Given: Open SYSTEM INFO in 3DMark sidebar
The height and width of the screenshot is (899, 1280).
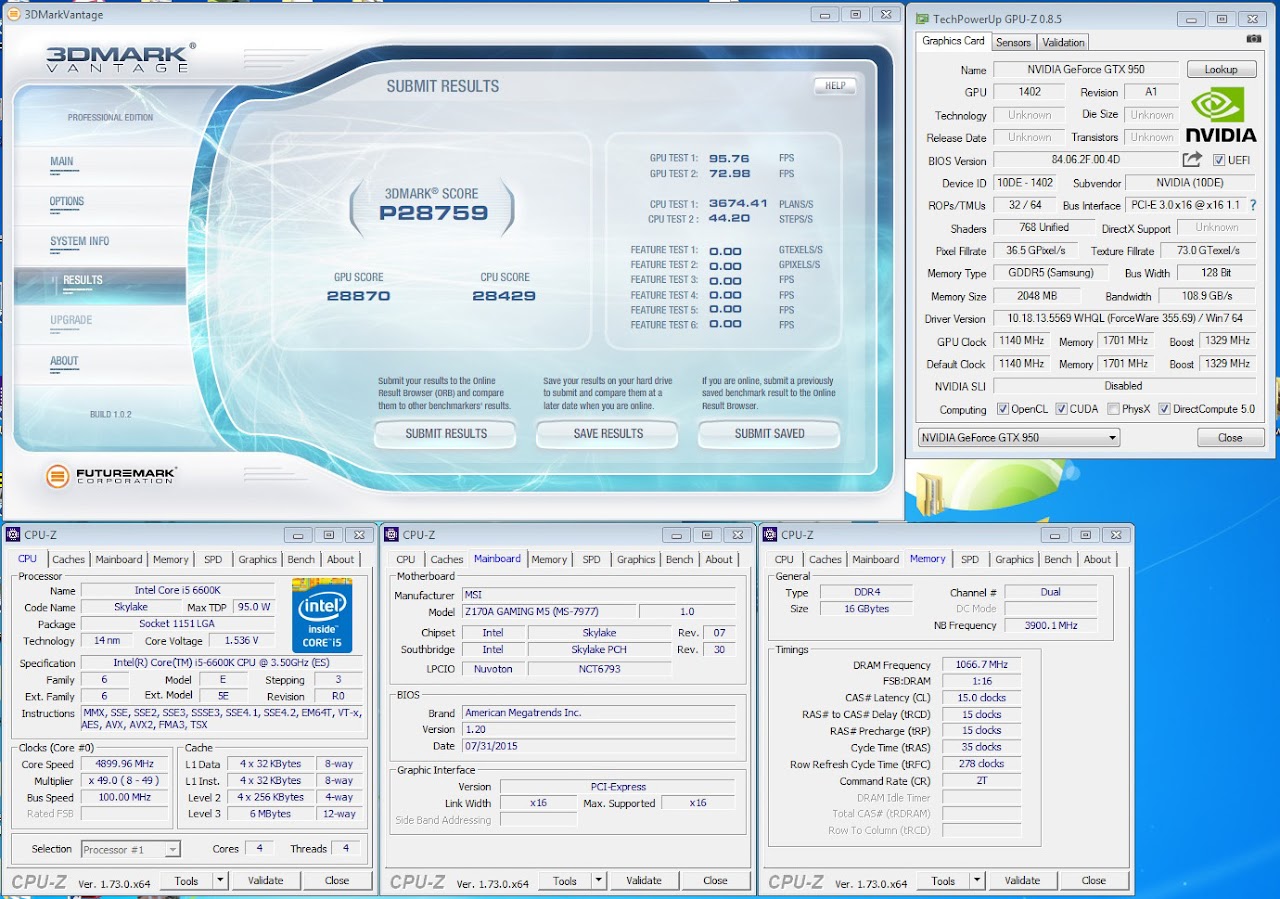Looking at the screenshot, I should 80,242.
